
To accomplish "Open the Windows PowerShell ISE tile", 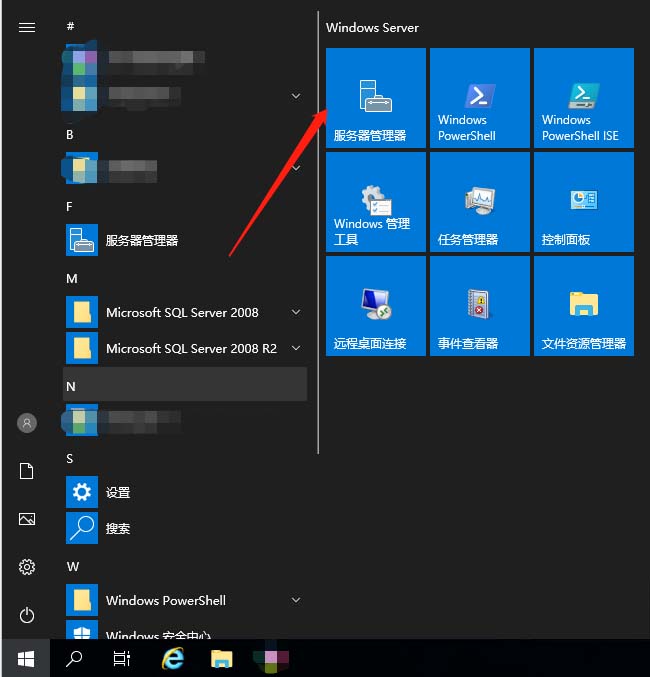I will click(584, 98).
